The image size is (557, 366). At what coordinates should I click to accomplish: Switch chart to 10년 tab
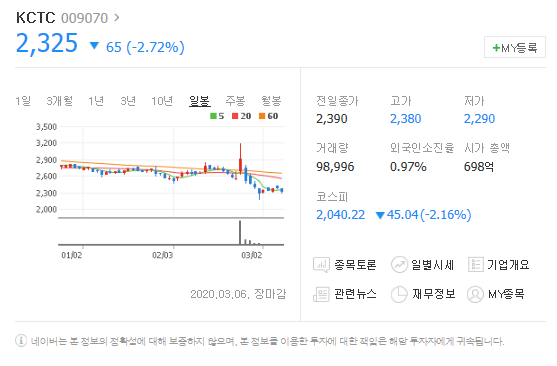[x=162, y=101]
